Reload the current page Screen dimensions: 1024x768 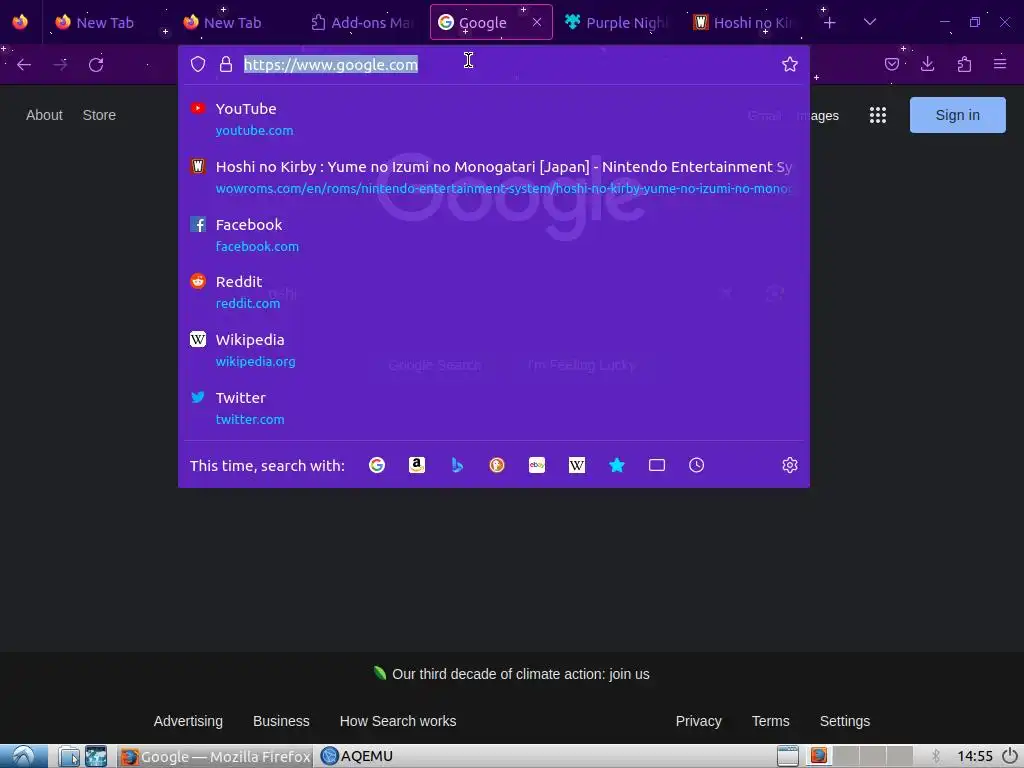coord(96,65)
